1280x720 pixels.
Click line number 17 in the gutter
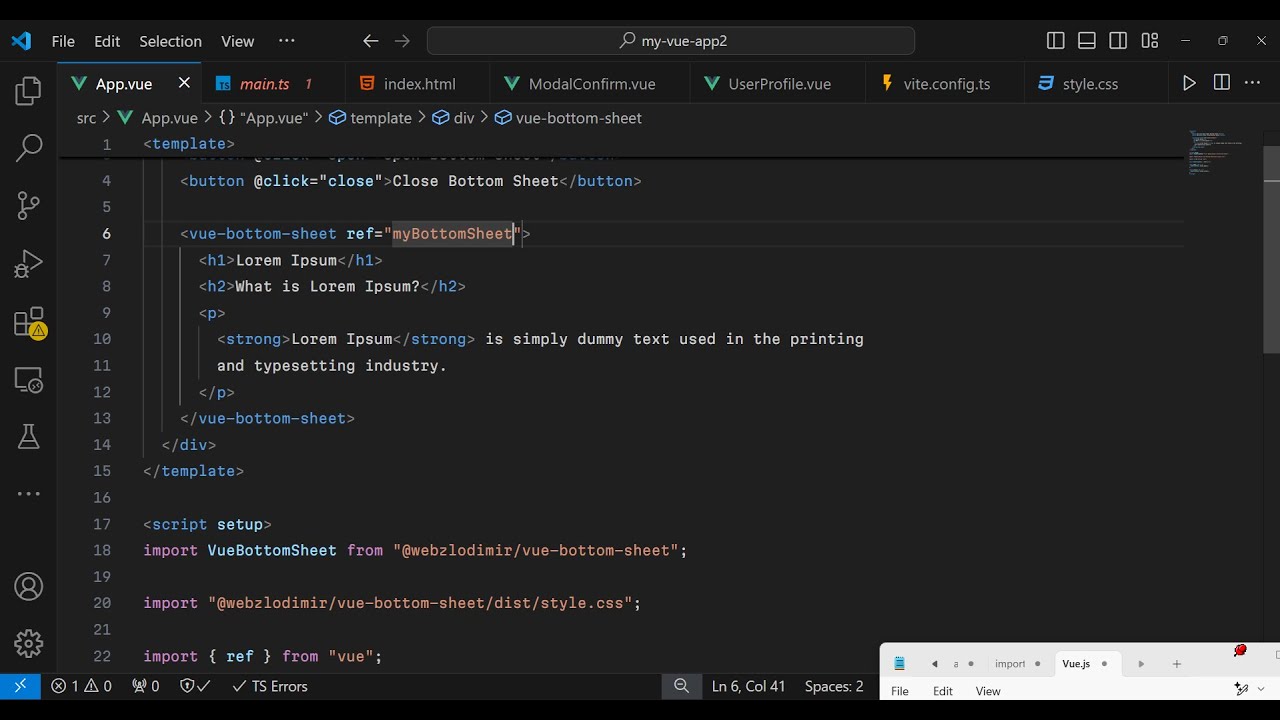(101, 524)
